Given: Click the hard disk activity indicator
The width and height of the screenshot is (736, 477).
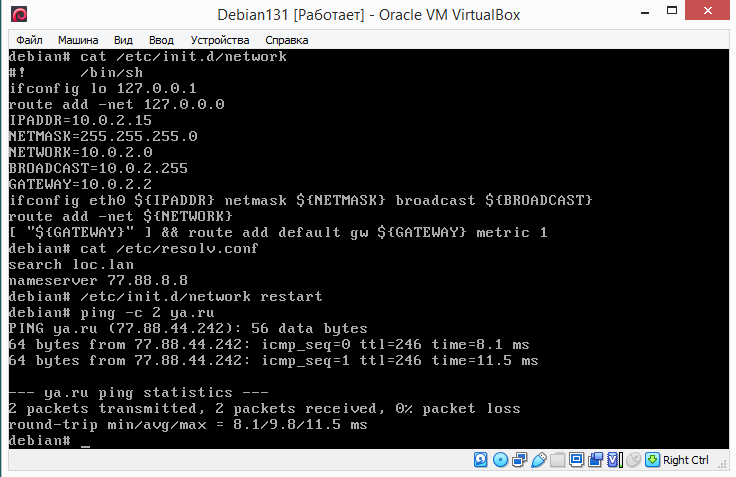Looking at the screenshot, I should tap(481, 460).
